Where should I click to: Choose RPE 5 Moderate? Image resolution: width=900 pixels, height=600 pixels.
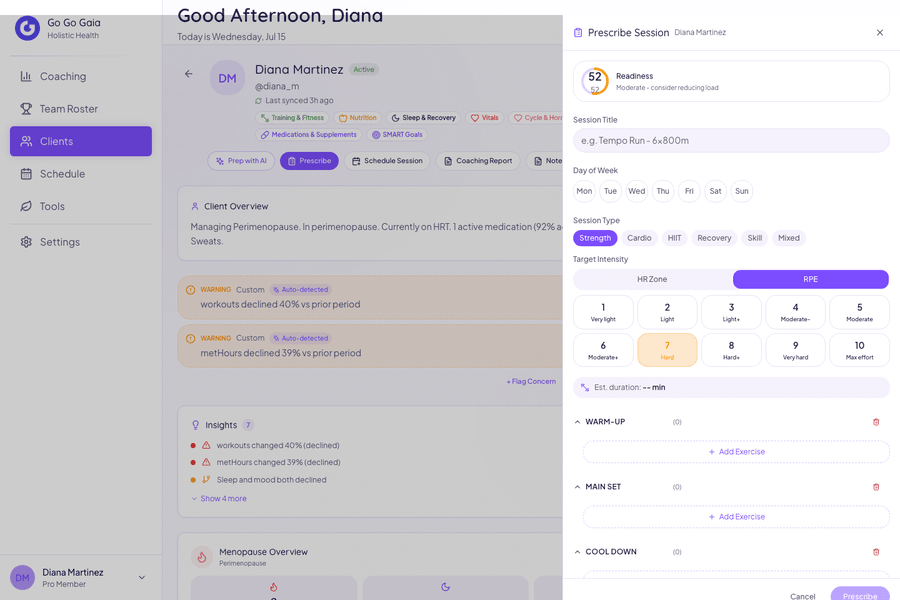[x=860, y=312]
